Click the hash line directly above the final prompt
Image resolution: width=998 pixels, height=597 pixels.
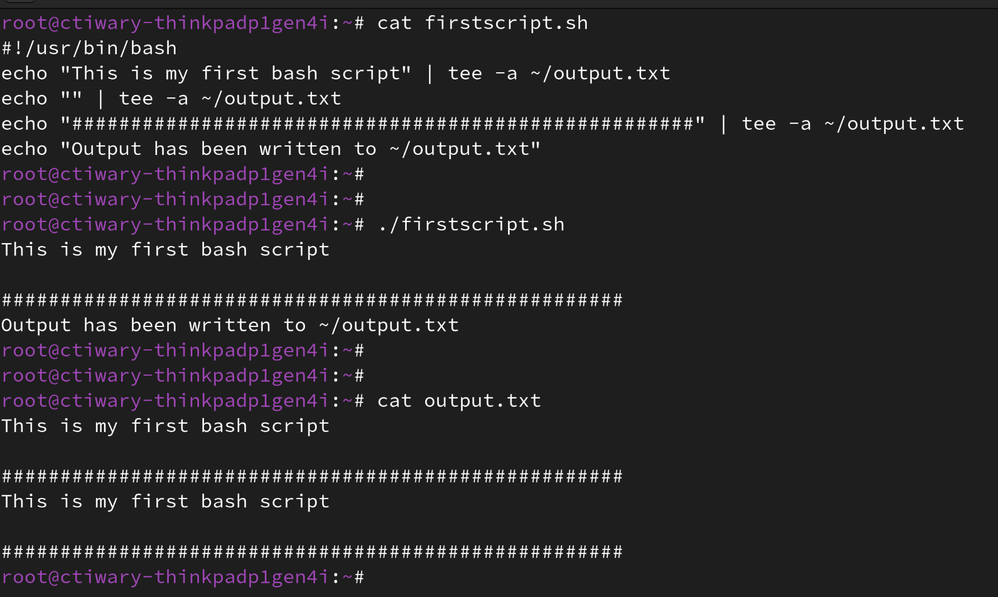(x=312, y=552)
